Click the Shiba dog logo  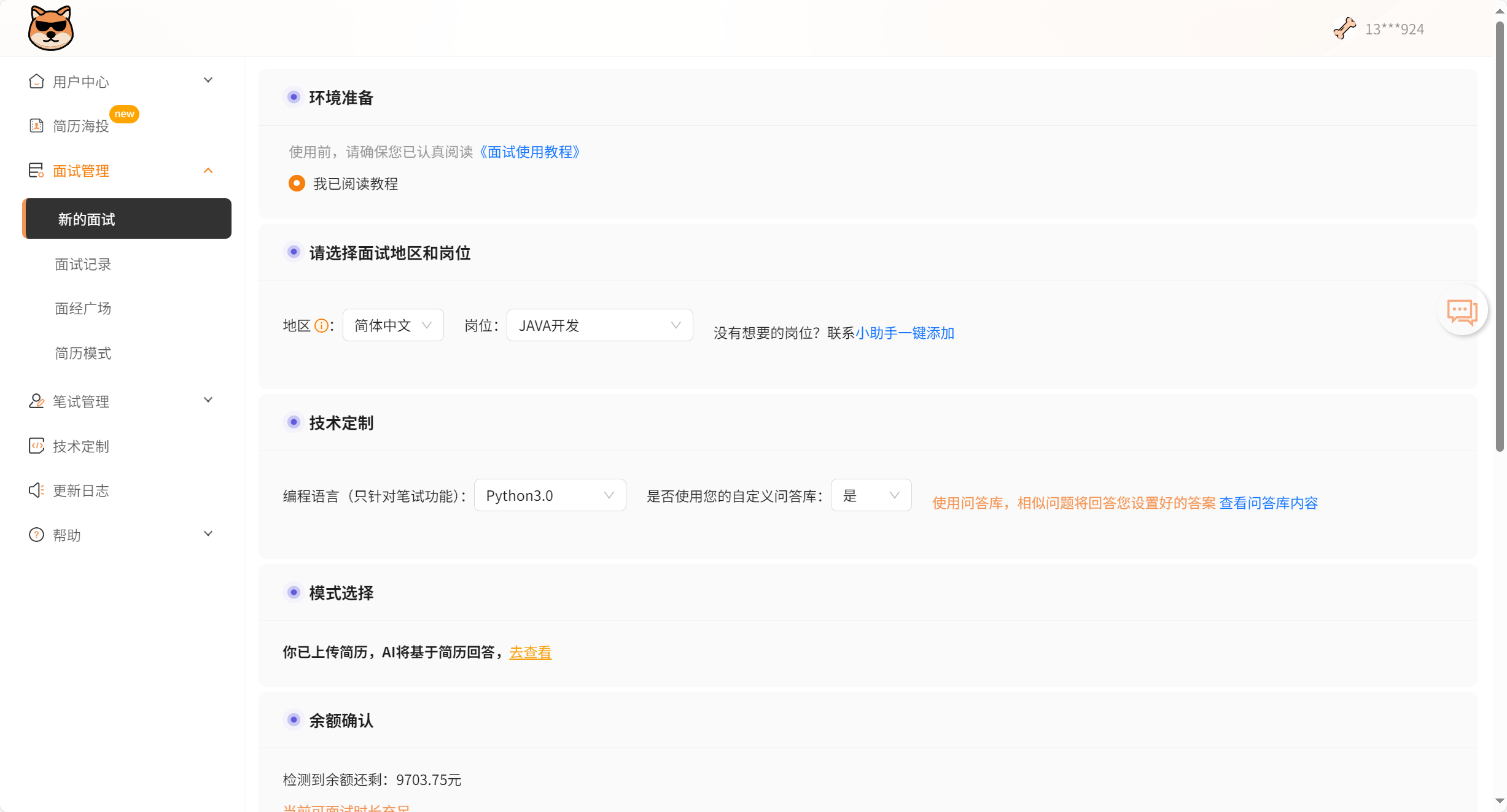click(51, 28)
